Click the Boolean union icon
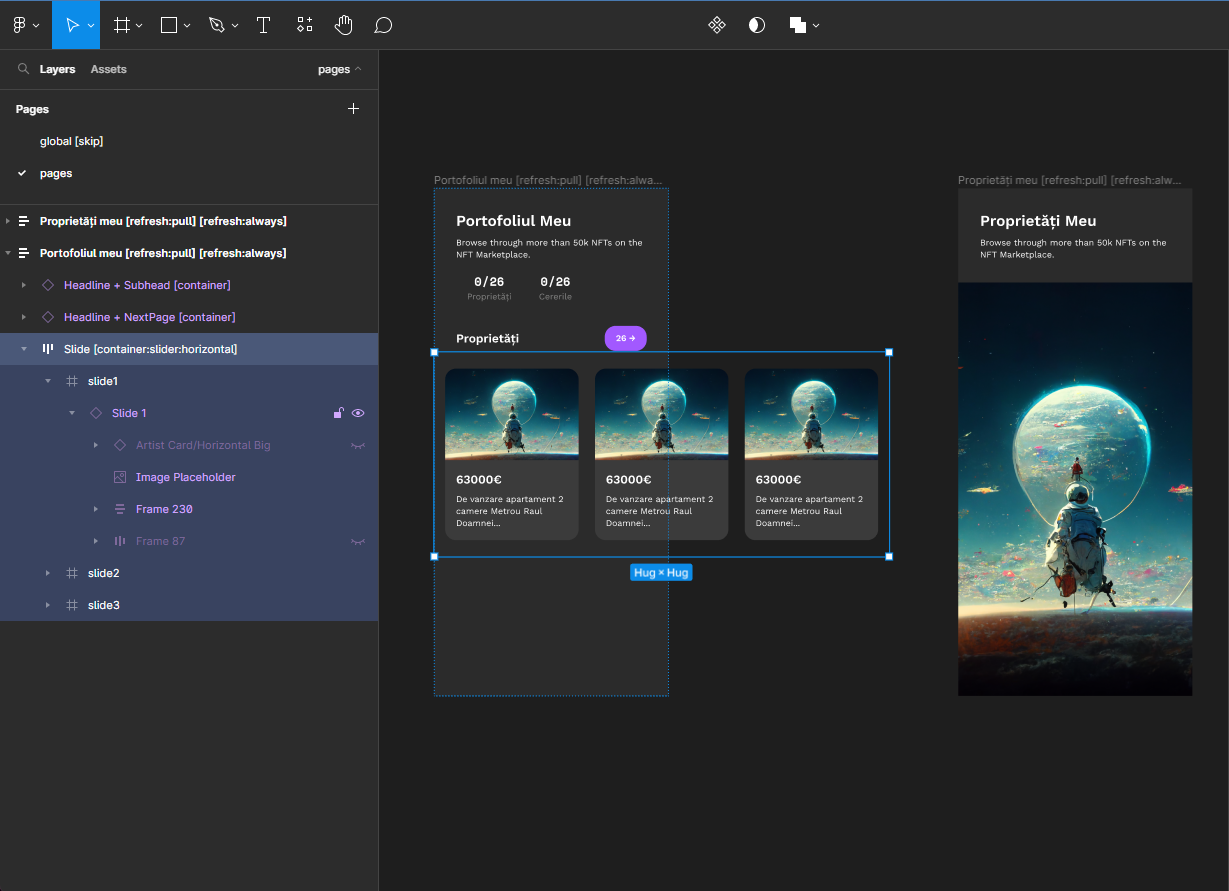 pos(798,25)
